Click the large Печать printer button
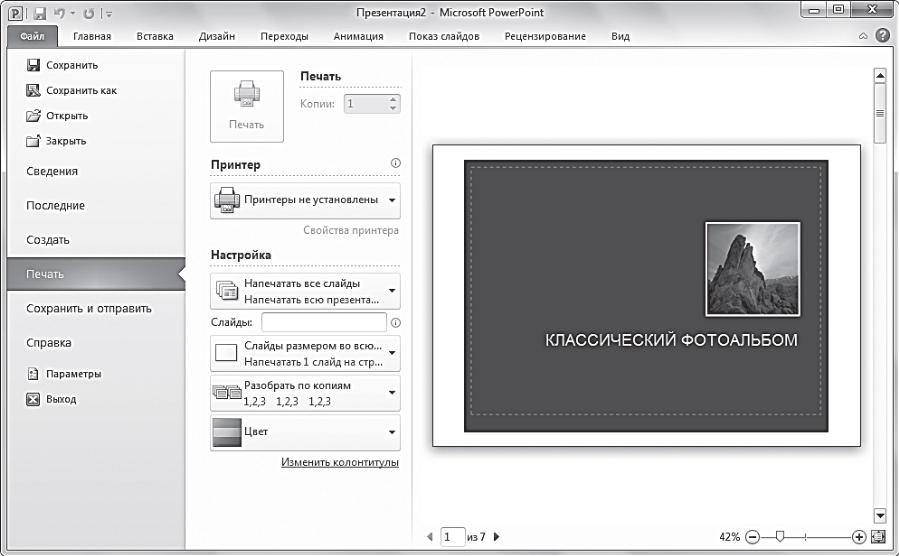This screenshot has width=899, height=556. pos(247,106)
